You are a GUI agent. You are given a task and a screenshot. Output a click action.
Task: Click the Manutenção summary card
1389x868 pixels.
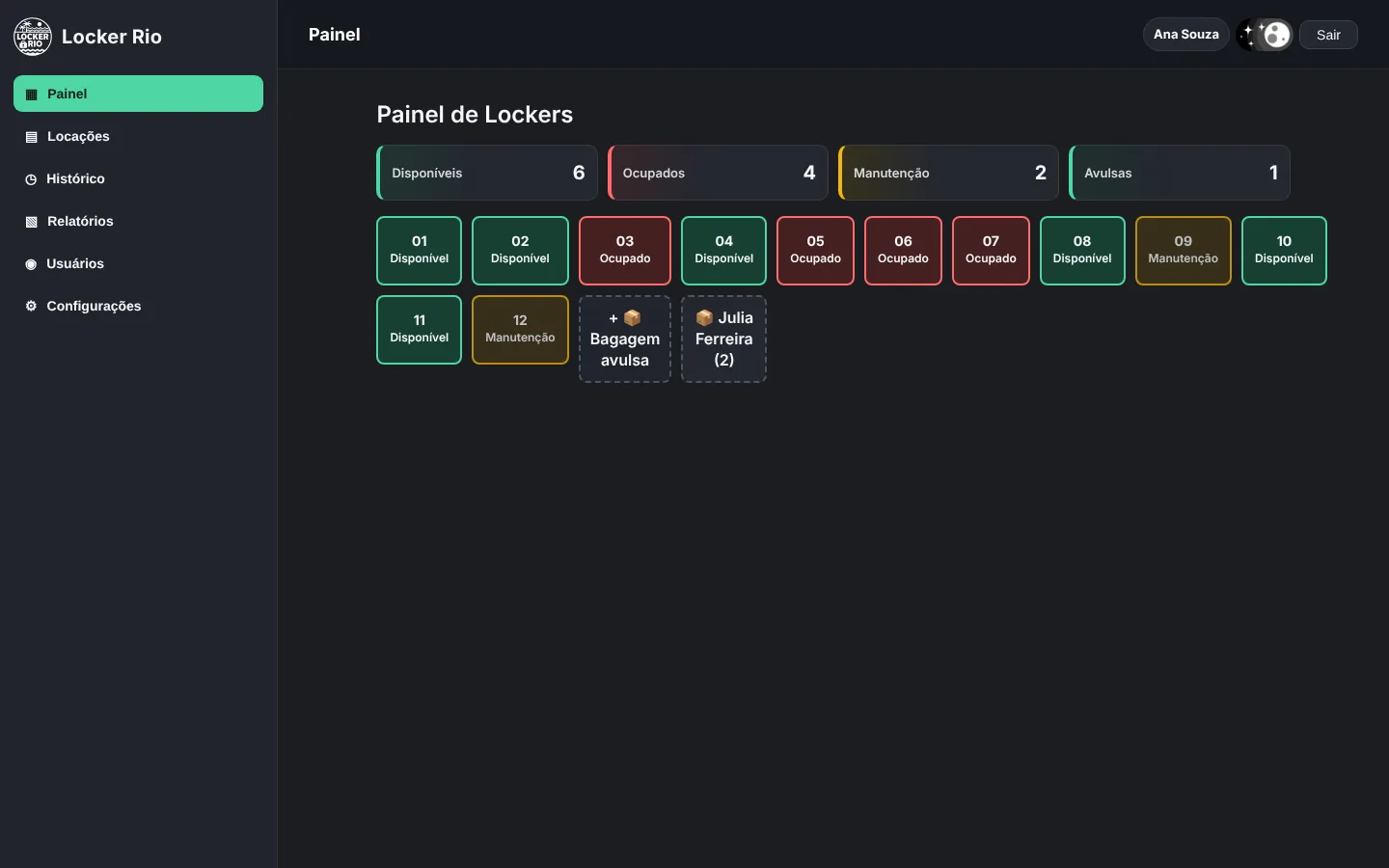coord(948,173)
